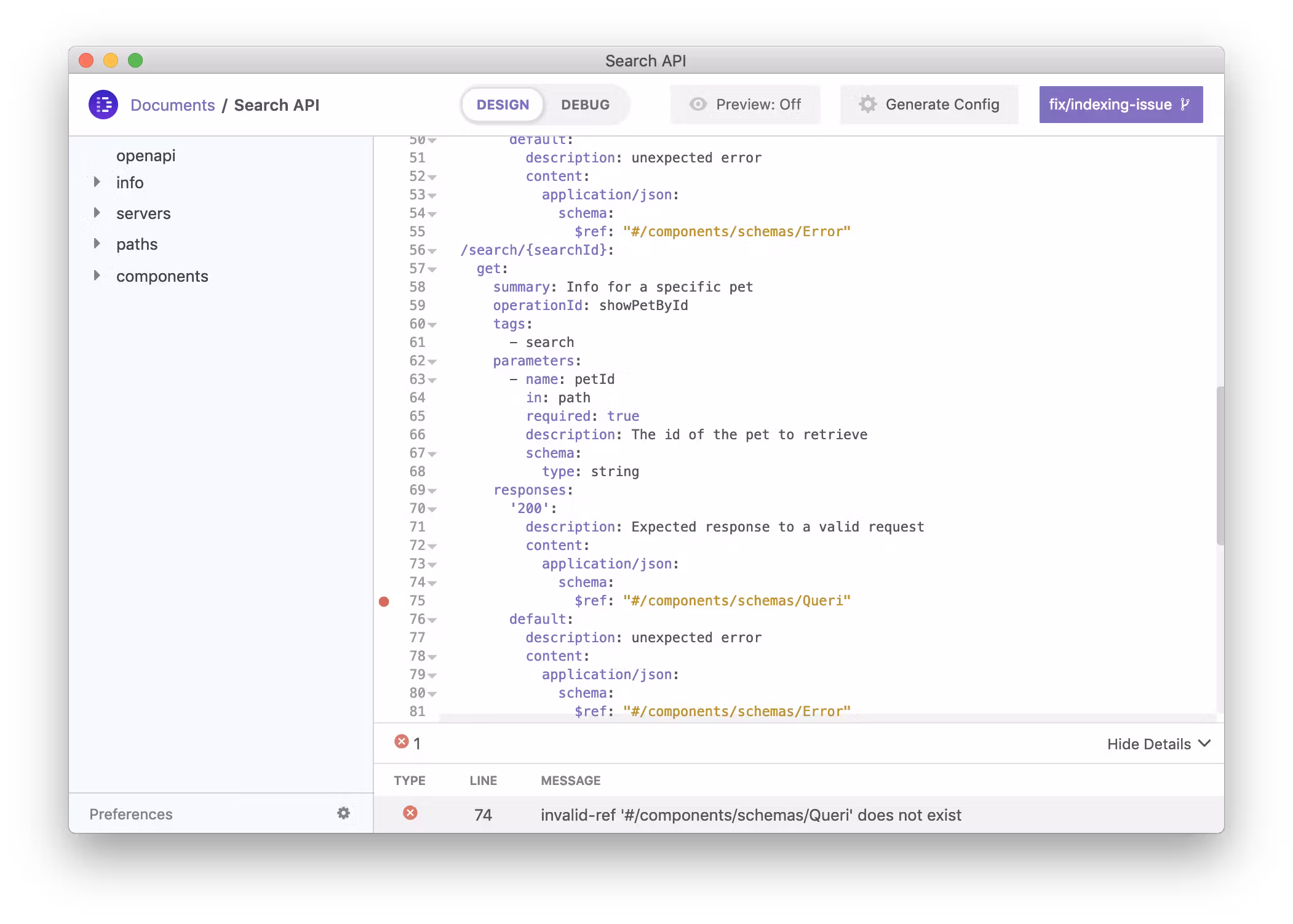Click red error marker beside line 75

(x=384, y=601)
